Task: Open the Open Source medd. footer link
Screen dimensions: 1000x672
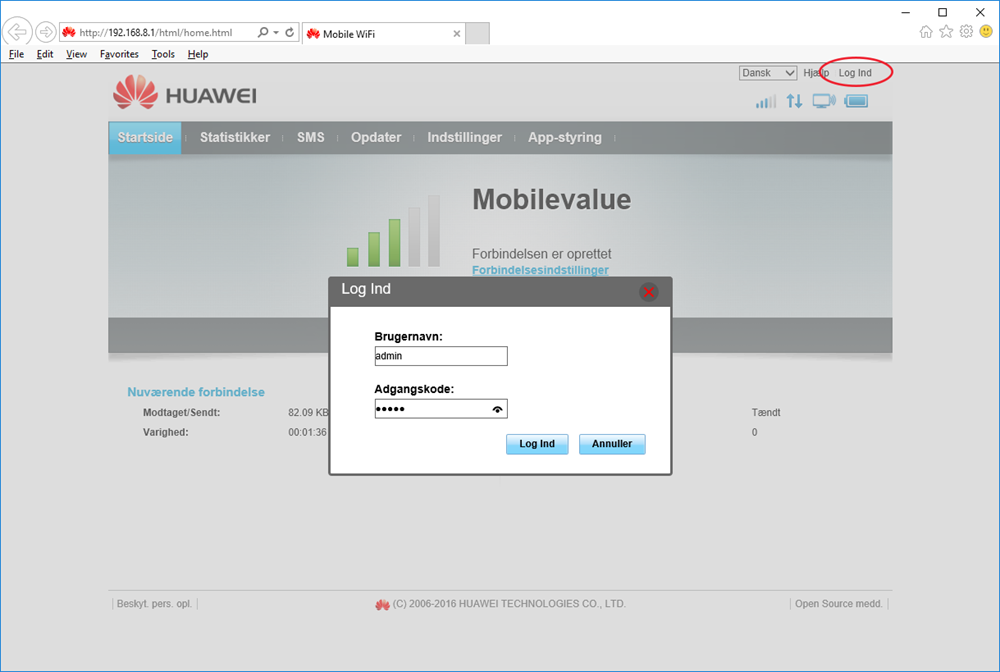Action: (839, 604)
